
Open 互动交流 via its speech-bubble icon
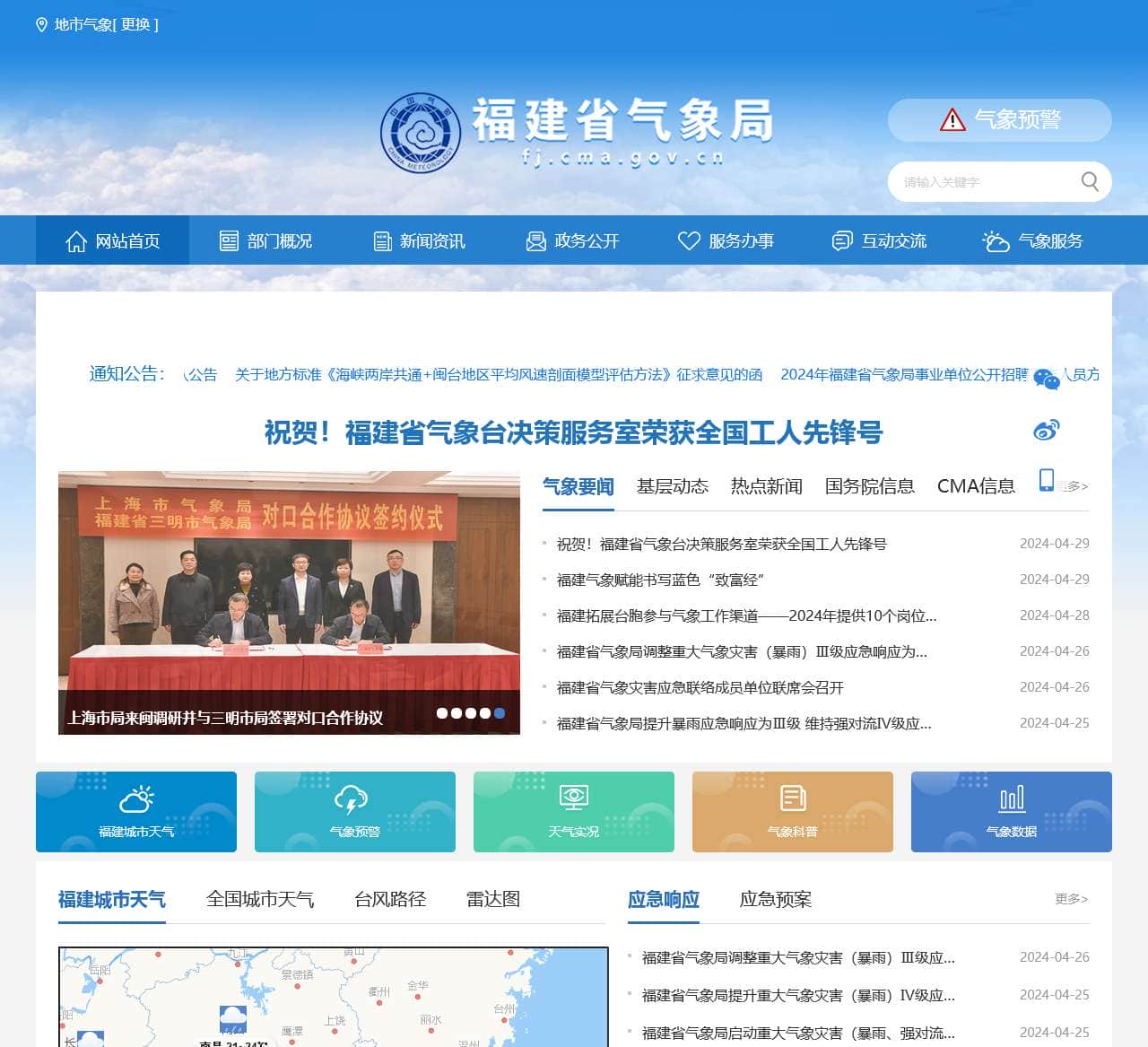click(x=841, y=240)
